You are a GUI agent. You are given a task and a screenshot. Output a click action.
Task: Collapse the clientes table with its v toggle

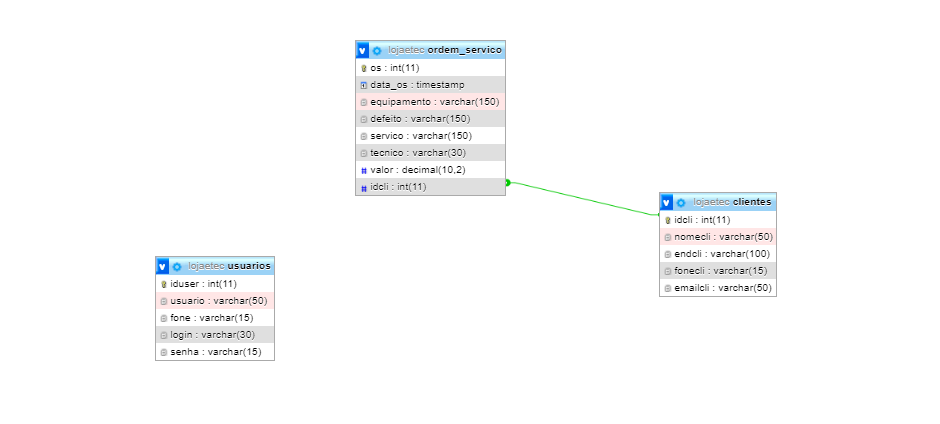coord(666,203)
